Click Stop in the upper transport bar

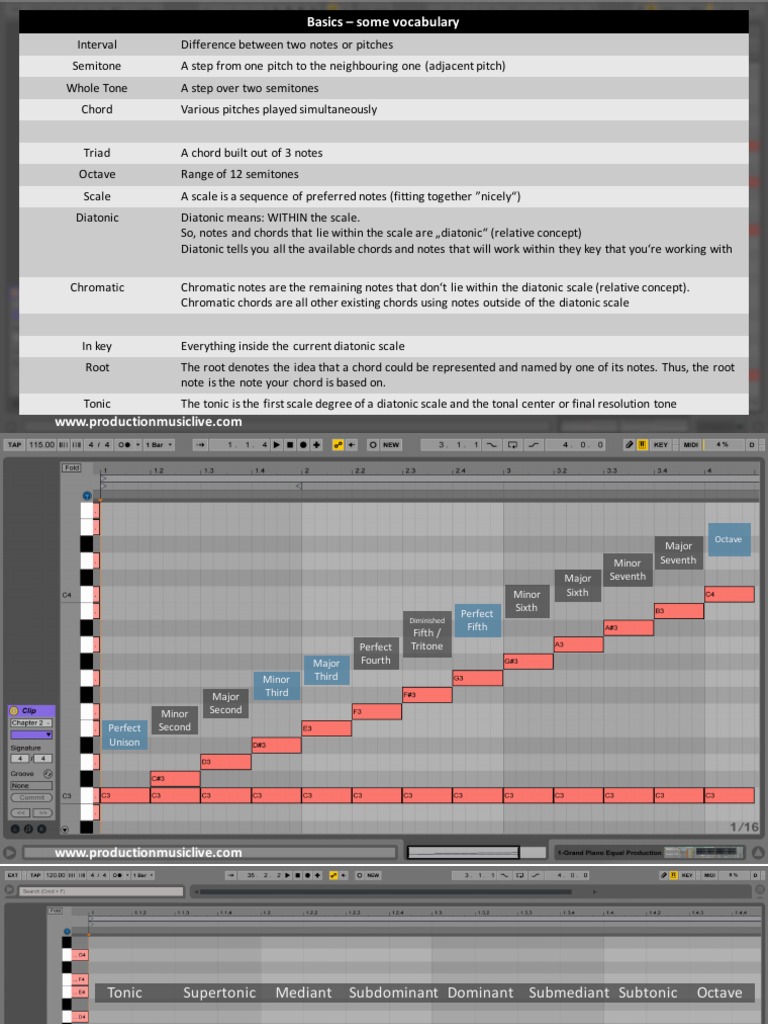290,445
